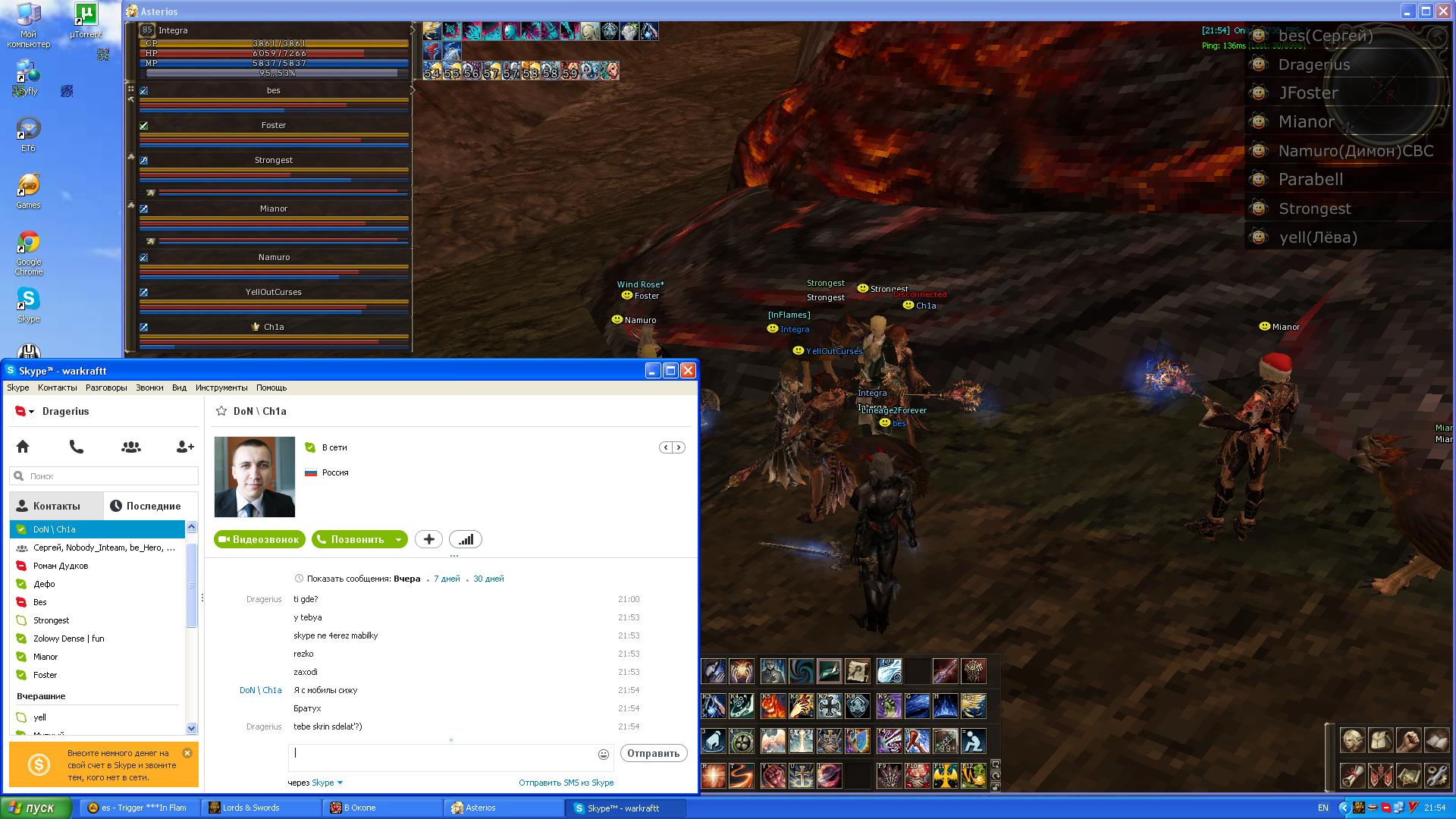Viewport: 1456px width, 819px height.
Task: Start a Видеозвонок video call
Action: coord(259,539)
